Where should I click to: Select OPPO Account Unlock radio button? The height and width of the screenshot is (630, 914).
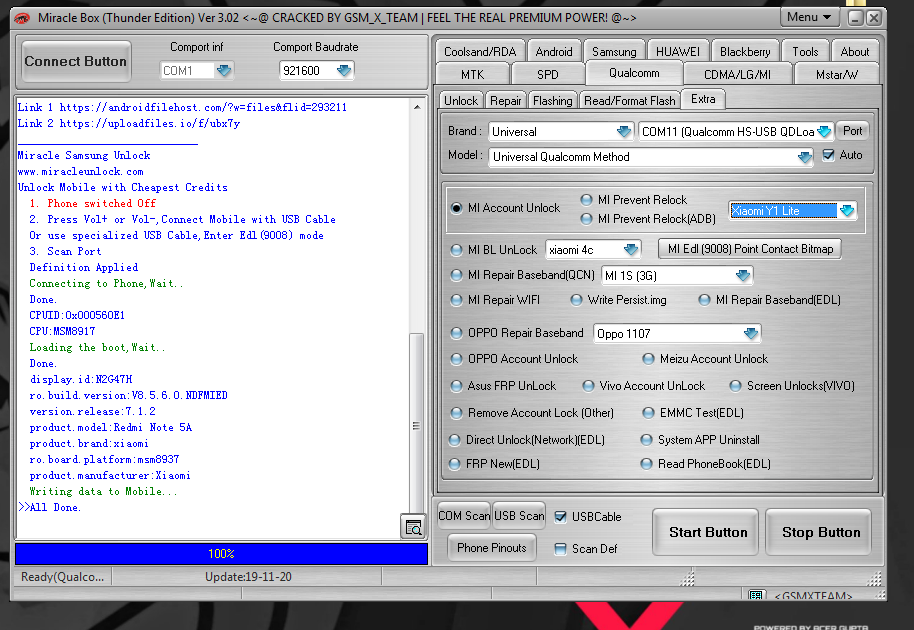(456, 359)
